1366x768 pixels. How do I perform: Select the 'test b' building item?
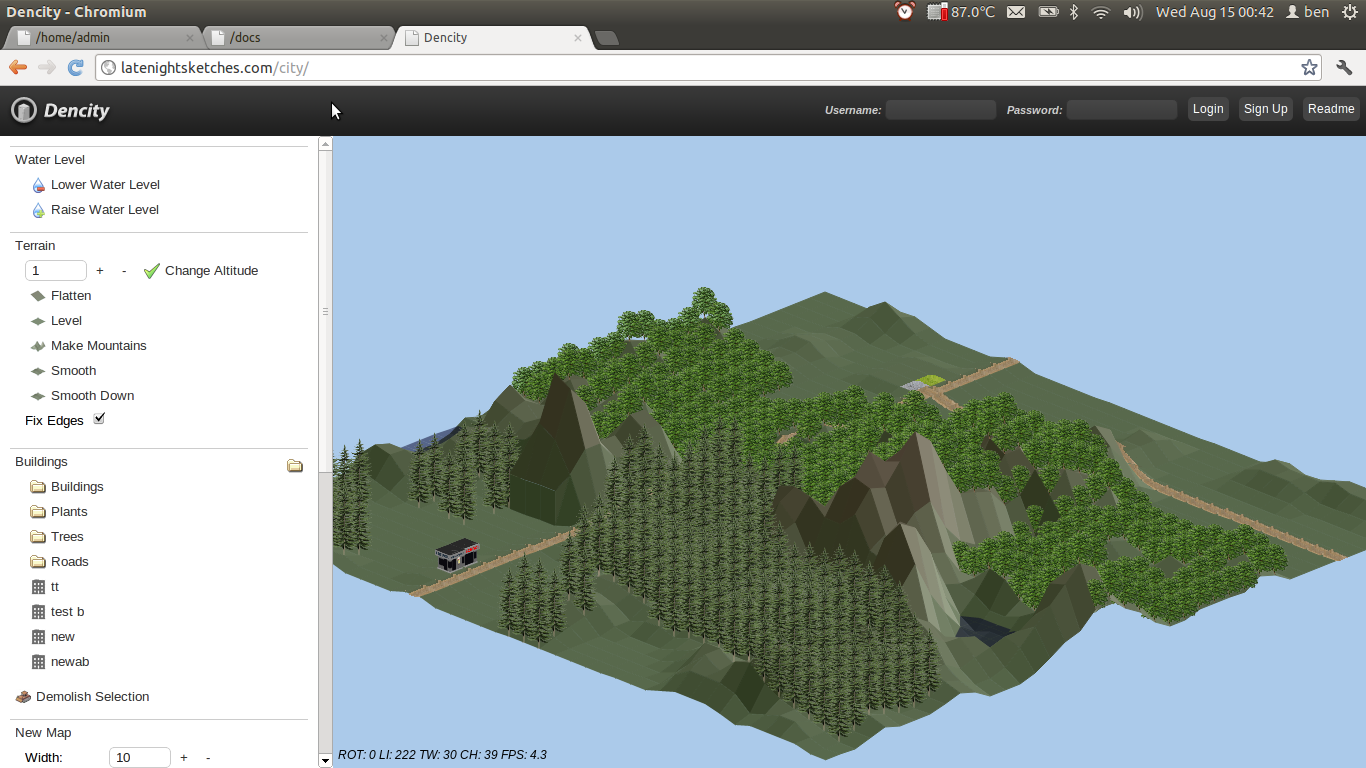click(67, 612)
